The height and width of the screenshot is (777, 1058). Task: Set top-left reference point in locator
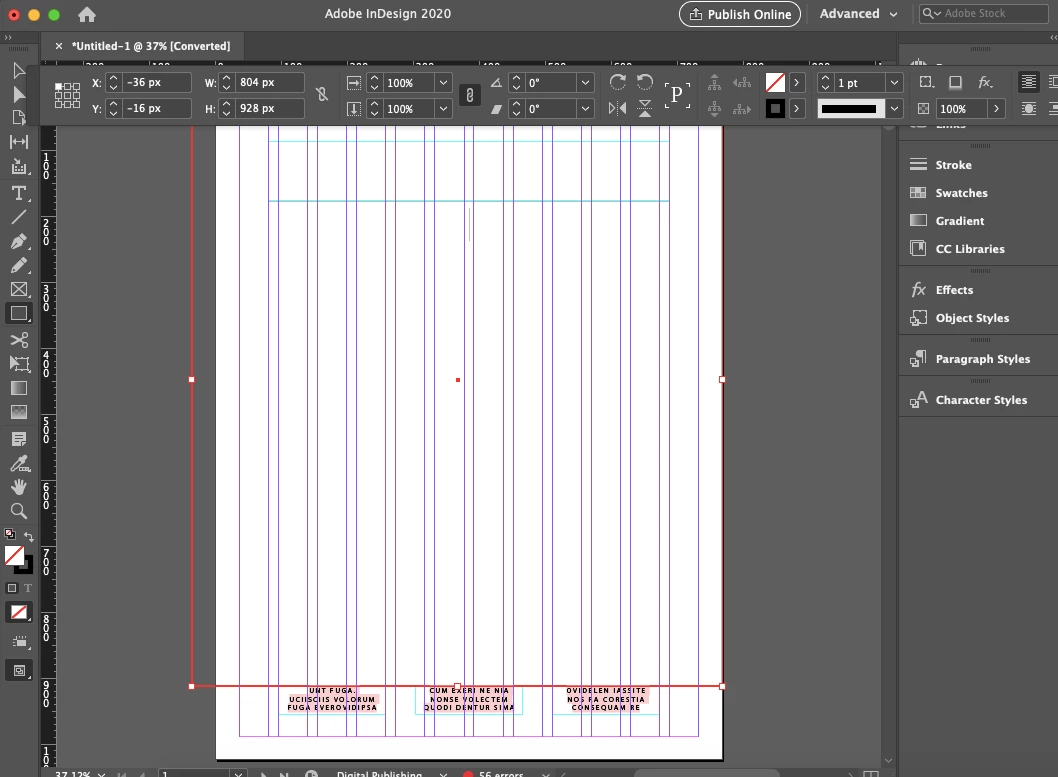[x=58, y=86]
